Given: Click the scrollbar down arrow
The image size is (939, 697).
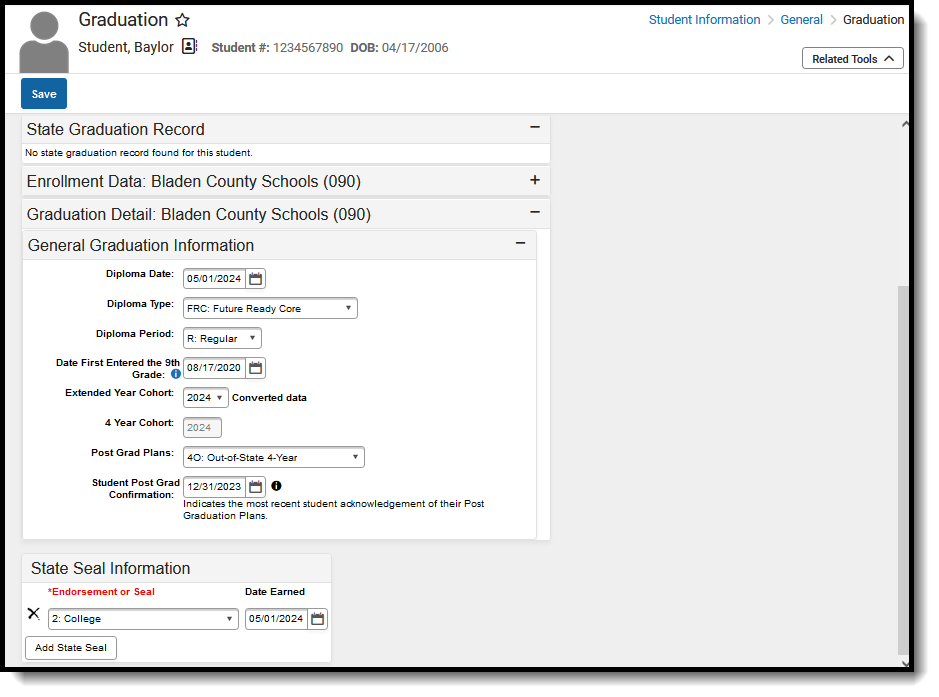Looking at the screenshot, I should point(904,663).
